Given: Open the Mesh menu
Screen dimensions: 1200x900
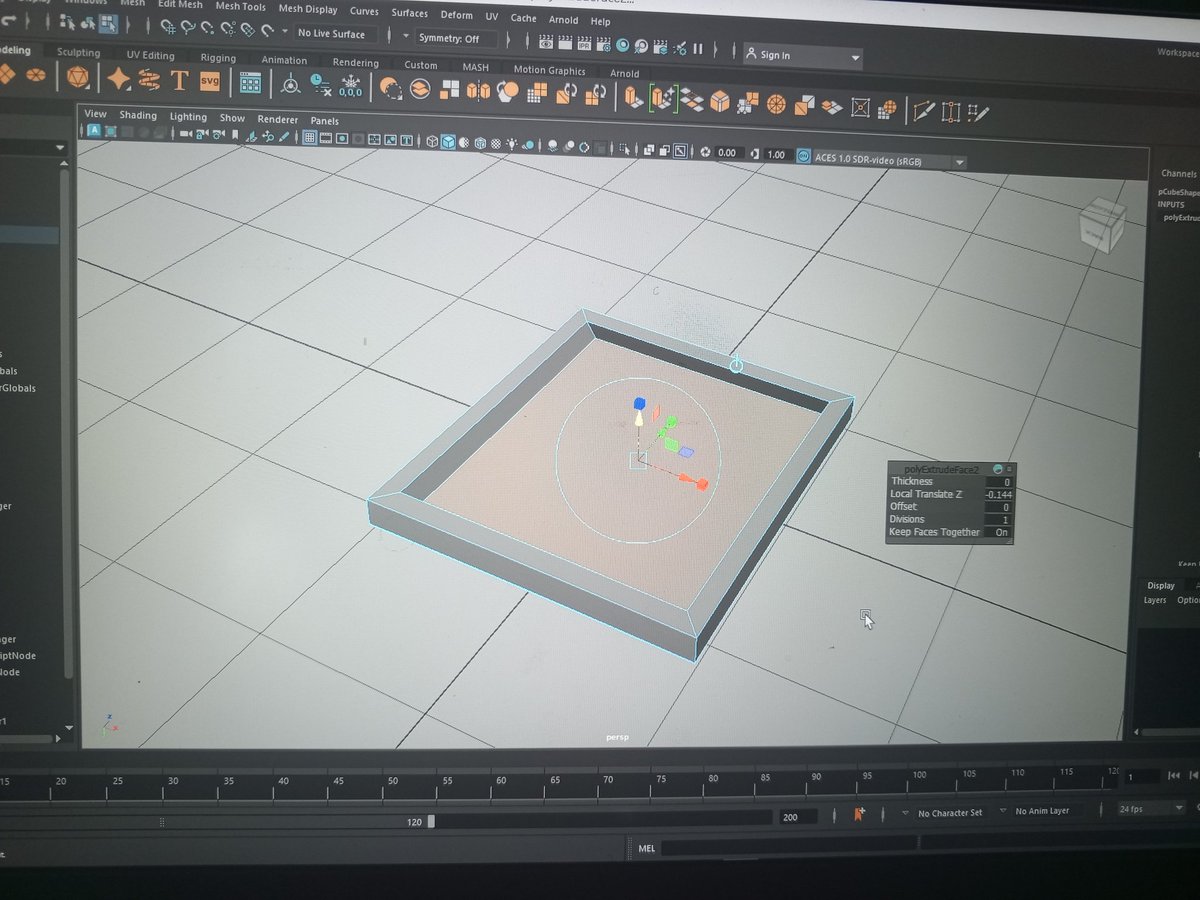Looking at the screenshot, I should [133, 5].
